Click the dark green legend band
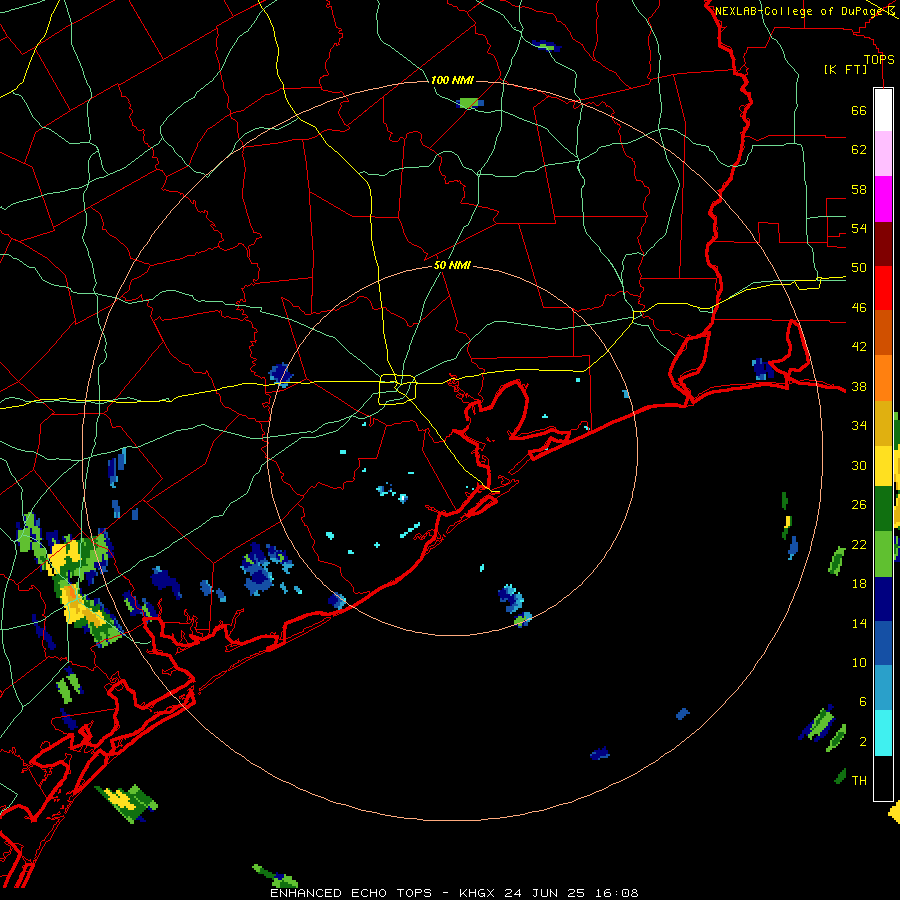The image size is (900, 900). point(883,509)
